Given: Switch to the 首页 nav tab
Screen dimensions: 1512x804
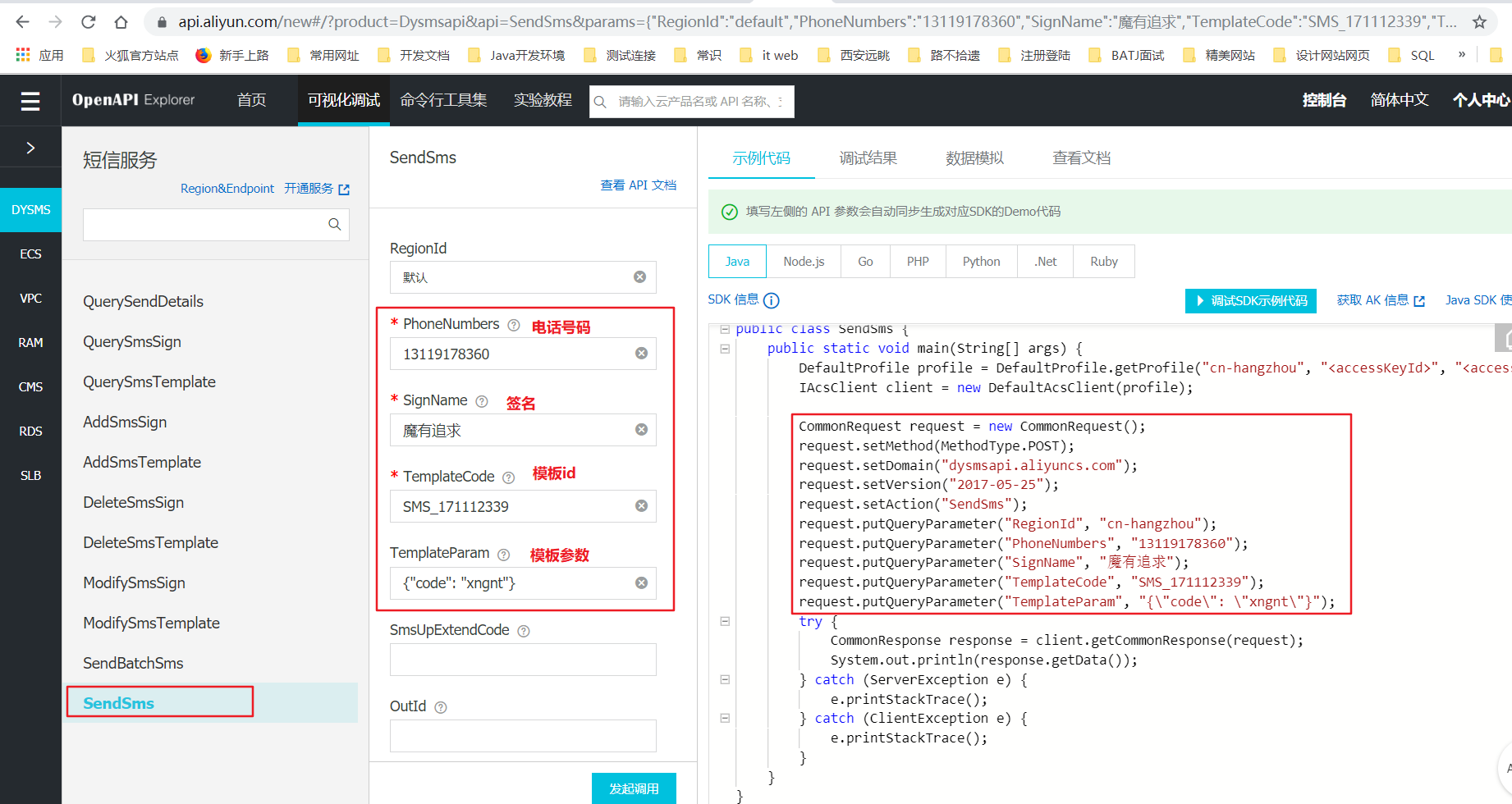Looking at the screenshot, I should [252, 100].
